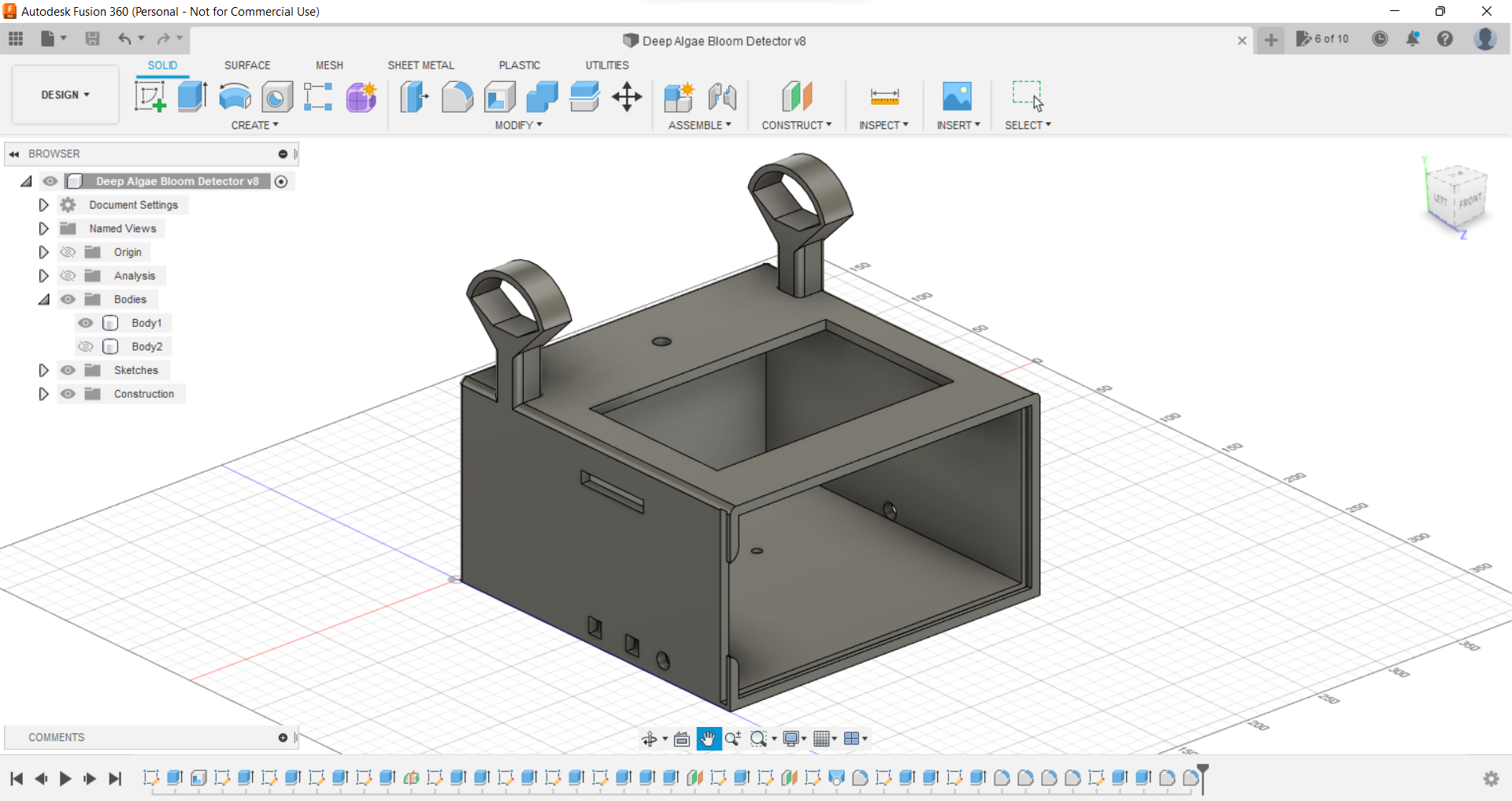The image size is (1512, 801).
Task: Jump to the timeline beginning
Action: coord(17,779)
